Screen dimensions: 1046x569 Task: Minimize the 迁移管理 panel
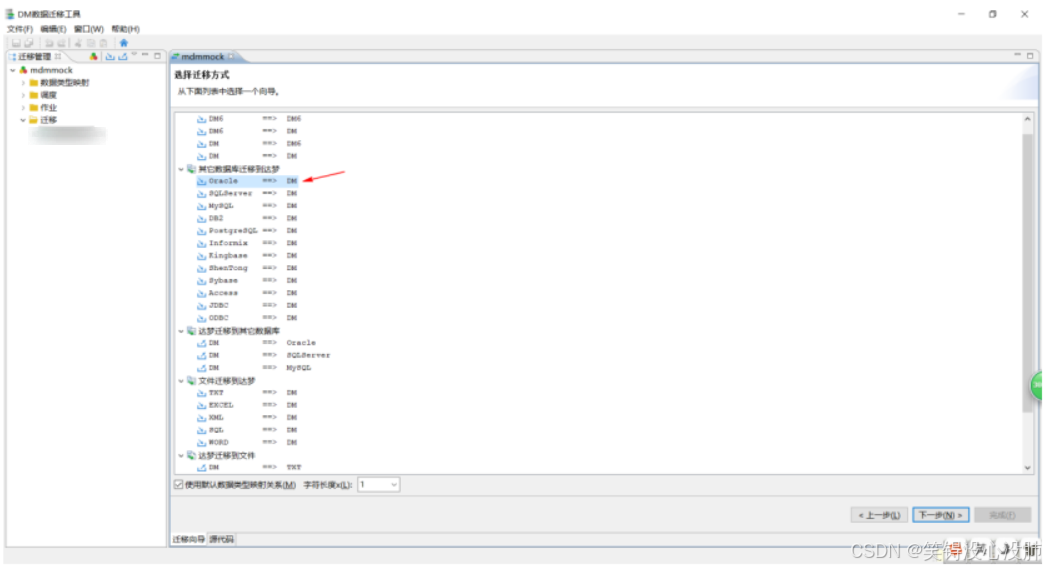pyautogui.click(x=145, y=56)
